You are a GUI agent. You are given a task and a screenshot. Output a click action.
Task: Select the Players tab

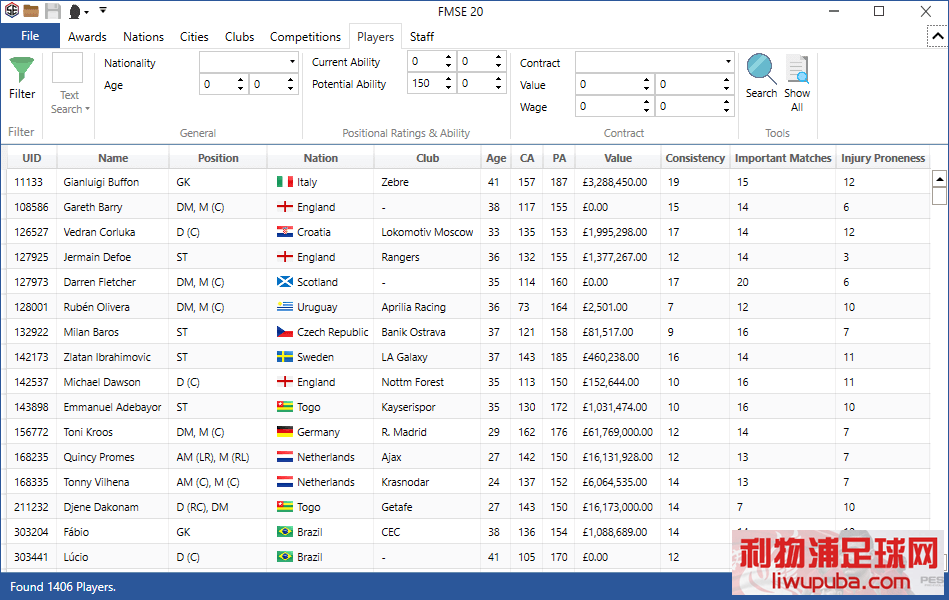coord(375,37)
